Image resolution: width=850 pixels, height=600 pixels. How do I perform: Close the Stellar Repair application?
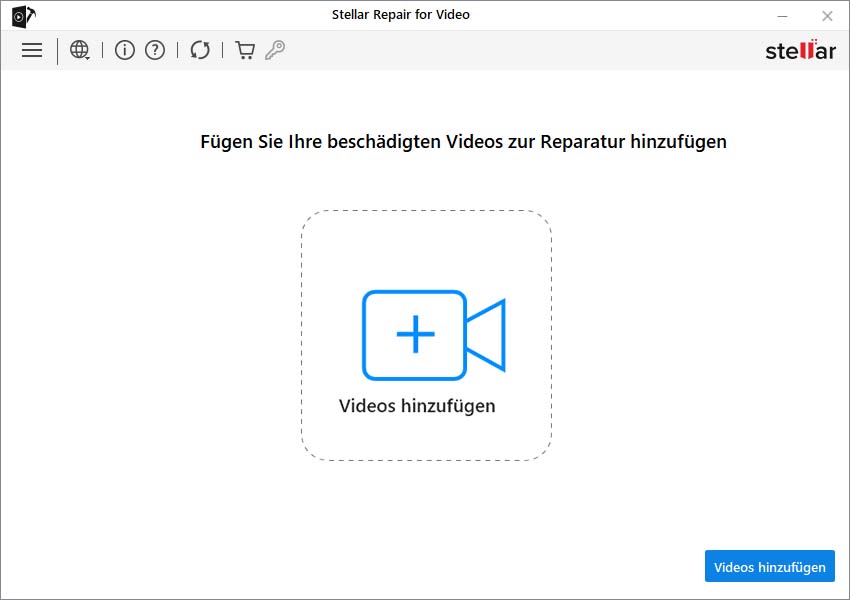coord(825,15)
